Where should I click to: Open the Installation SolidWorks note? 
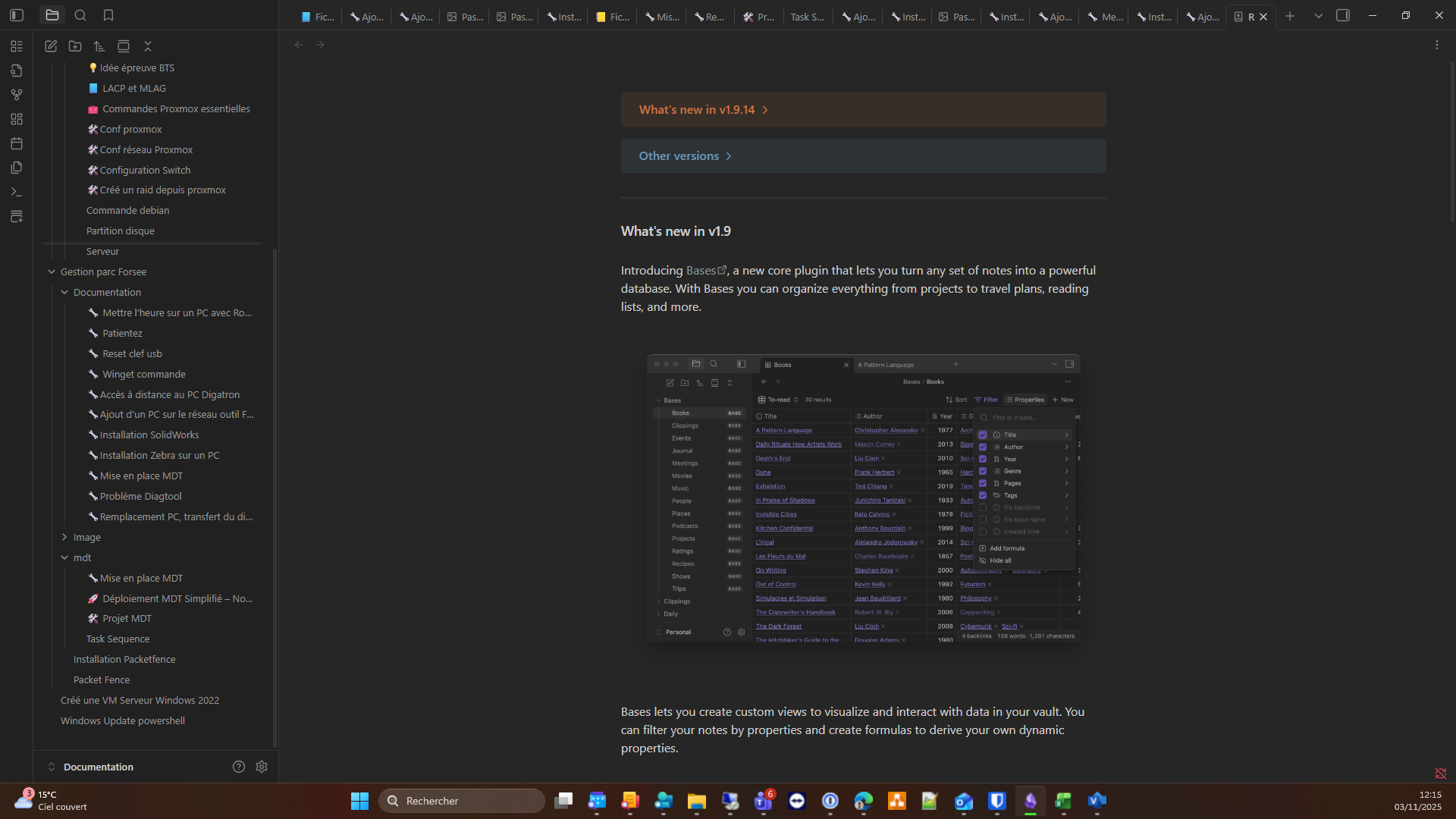(x=149, y=435)
